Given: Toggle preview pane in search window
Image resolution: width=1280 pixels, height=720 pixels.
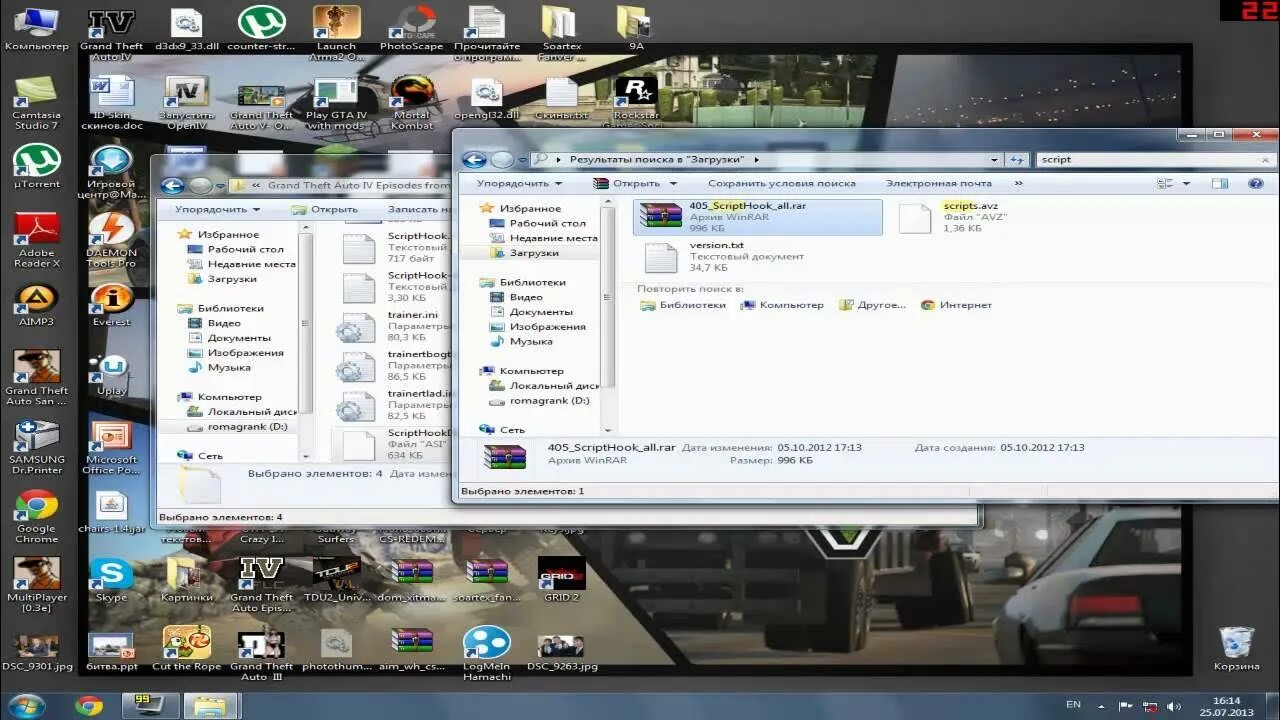Looking at the screenshot, I should 1219,183.
